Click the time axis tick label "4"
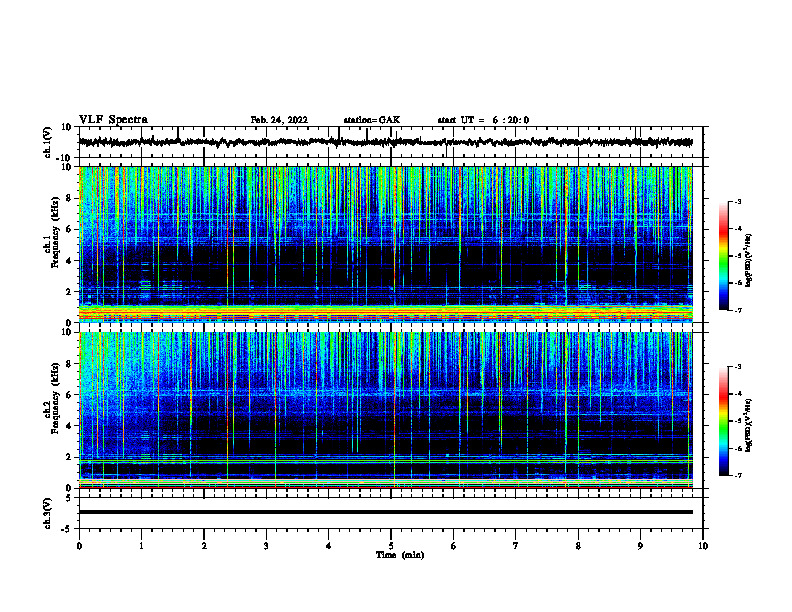The height and width of the screenshot is (612, 792). 329,546
